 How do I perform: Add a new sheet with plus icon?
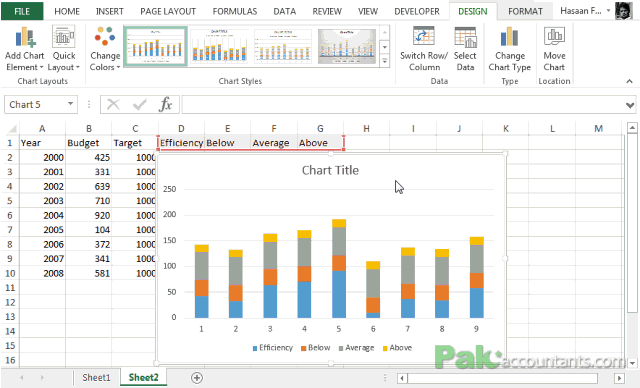pos(197,378)
